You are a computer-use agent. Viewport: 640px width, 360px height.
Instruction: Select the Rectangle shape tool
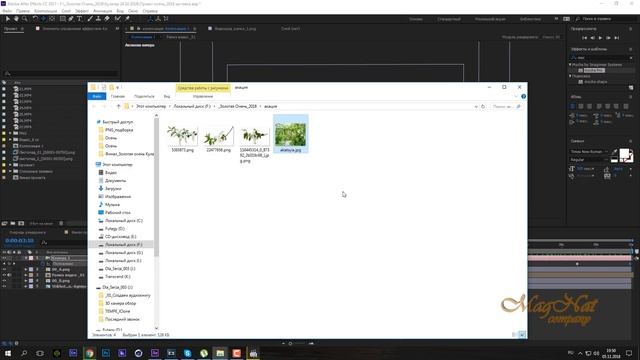coord(62,19)
